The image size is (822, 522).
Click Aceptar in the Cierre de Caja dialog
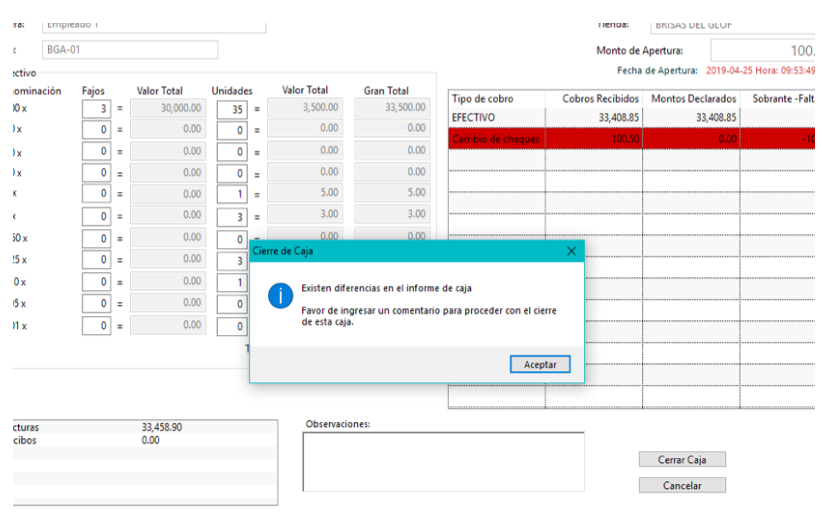click(540, 364)
